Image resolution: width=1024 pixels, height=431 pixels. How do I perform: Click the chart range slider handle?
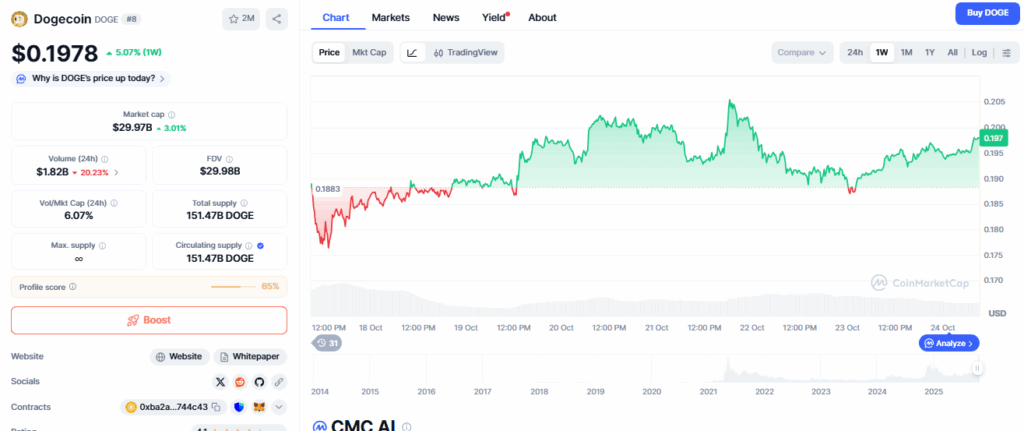click(x=977, y=368)
